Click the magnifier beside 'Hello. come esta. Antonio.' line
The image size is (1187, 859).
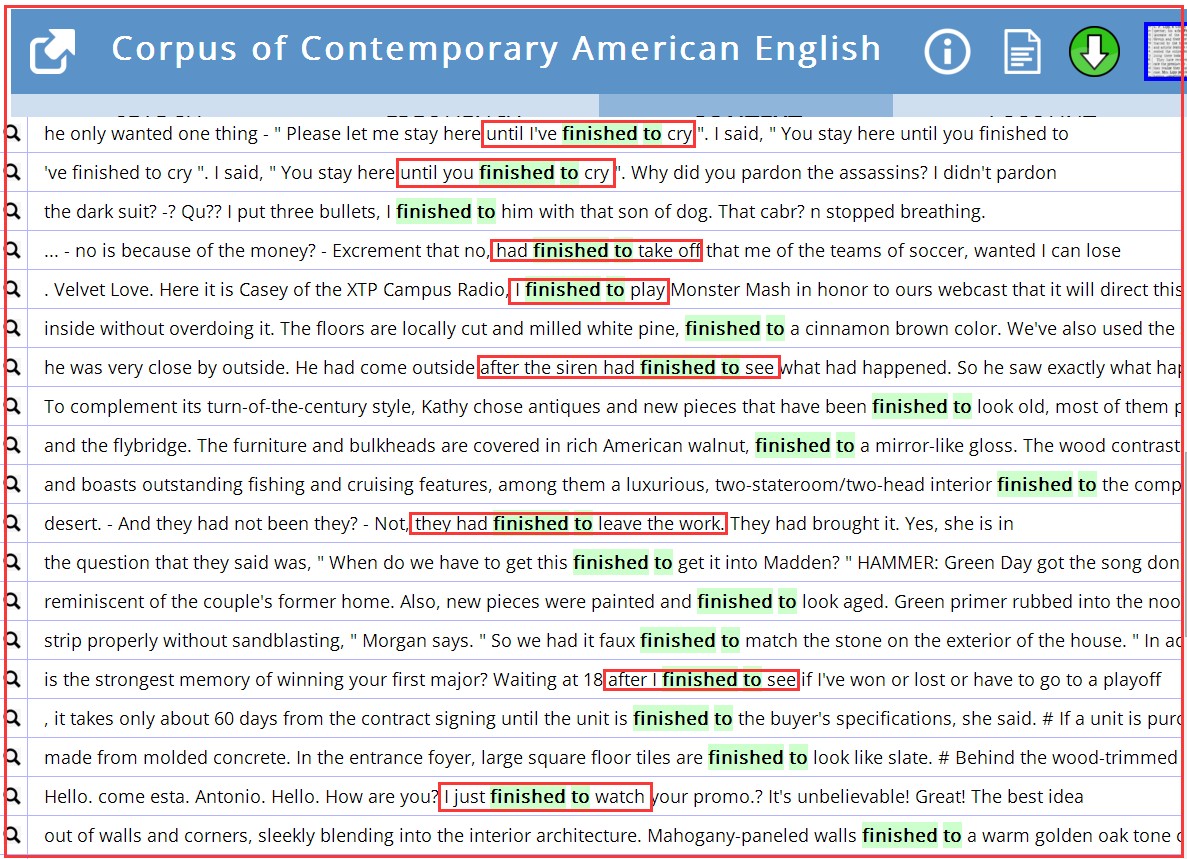12,796
